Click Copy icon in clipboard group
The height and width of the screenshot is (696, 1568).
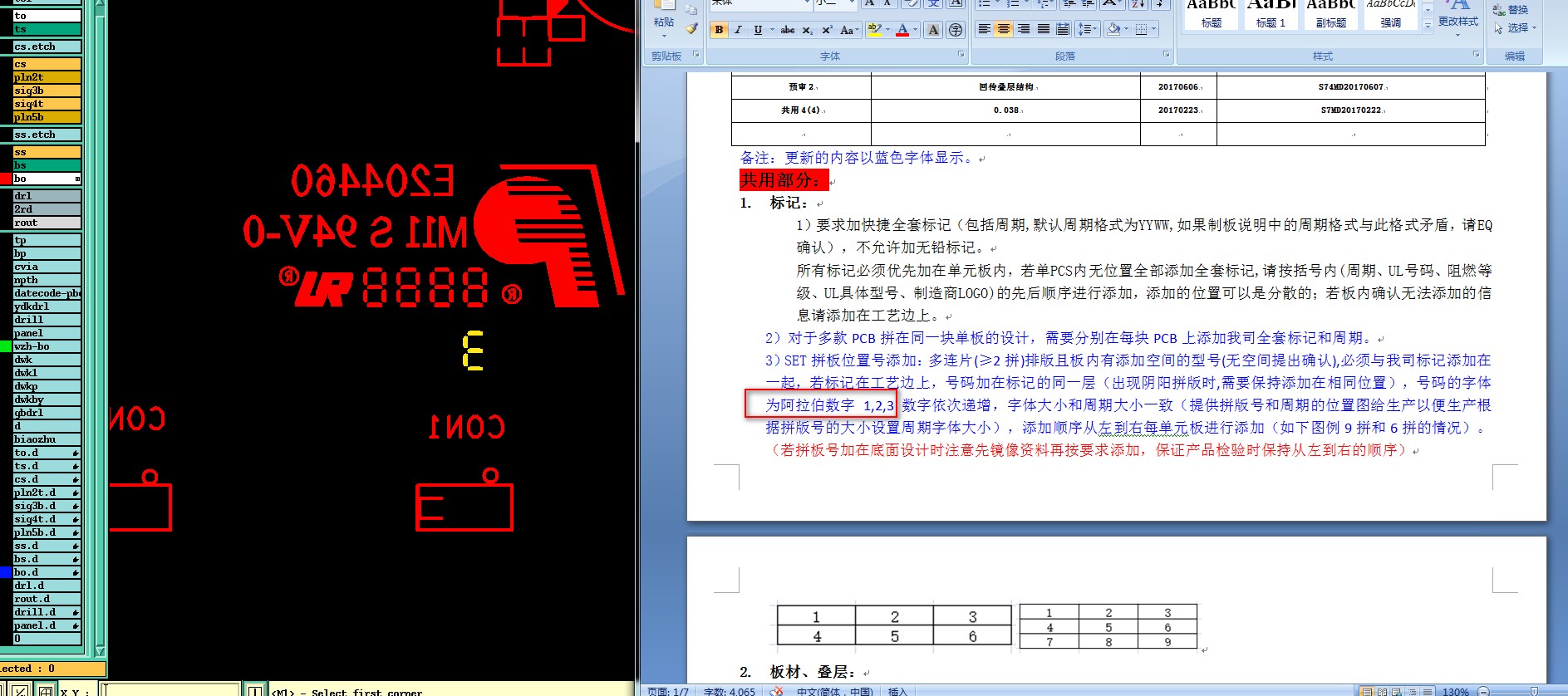[x=691, y=10]
